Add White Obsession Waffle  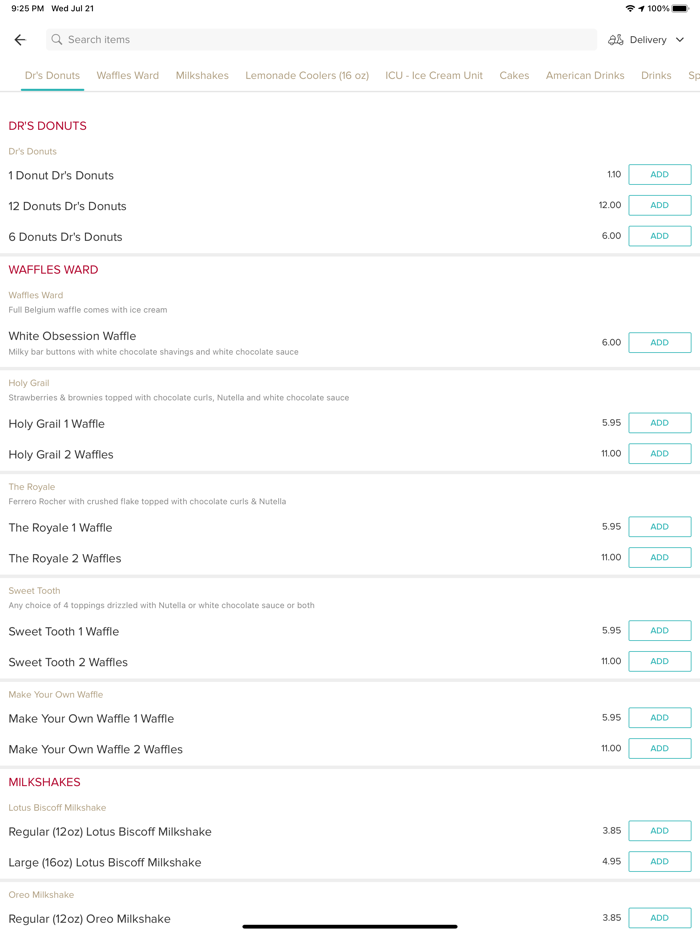[x=659, y=343]
